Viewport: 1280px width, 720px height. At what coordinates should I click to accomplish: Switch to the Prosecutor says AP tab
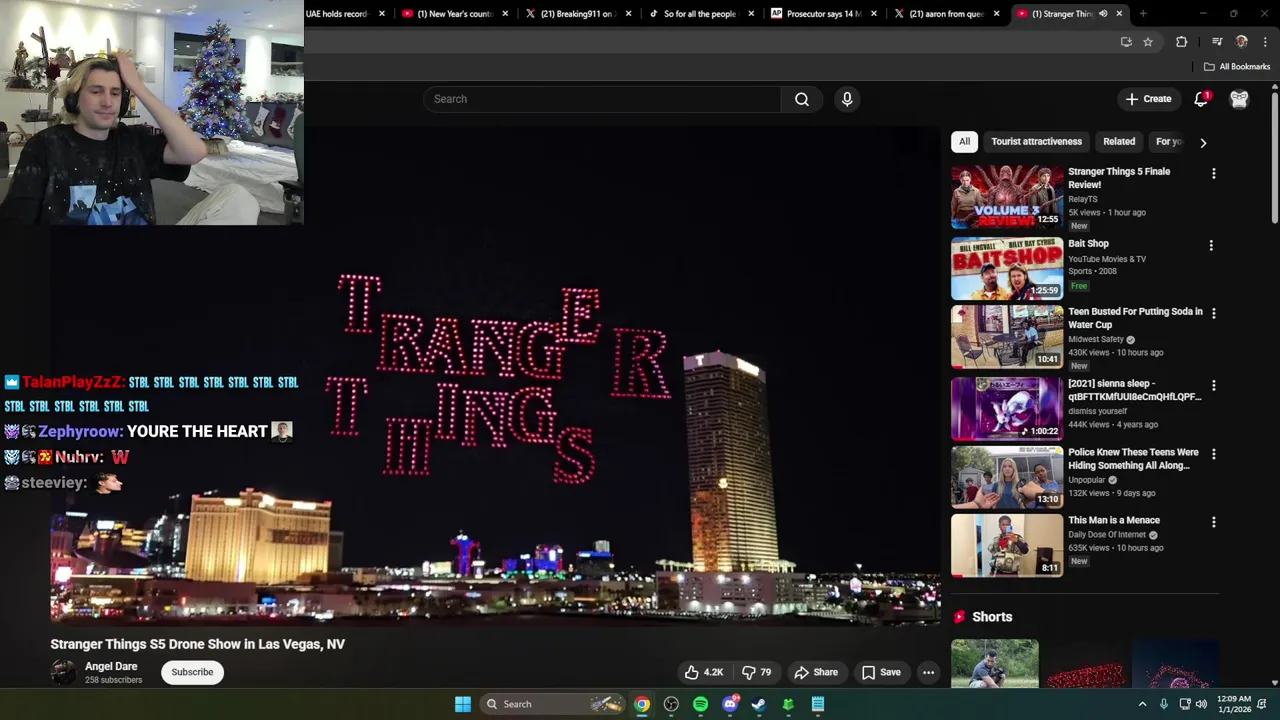825,14
